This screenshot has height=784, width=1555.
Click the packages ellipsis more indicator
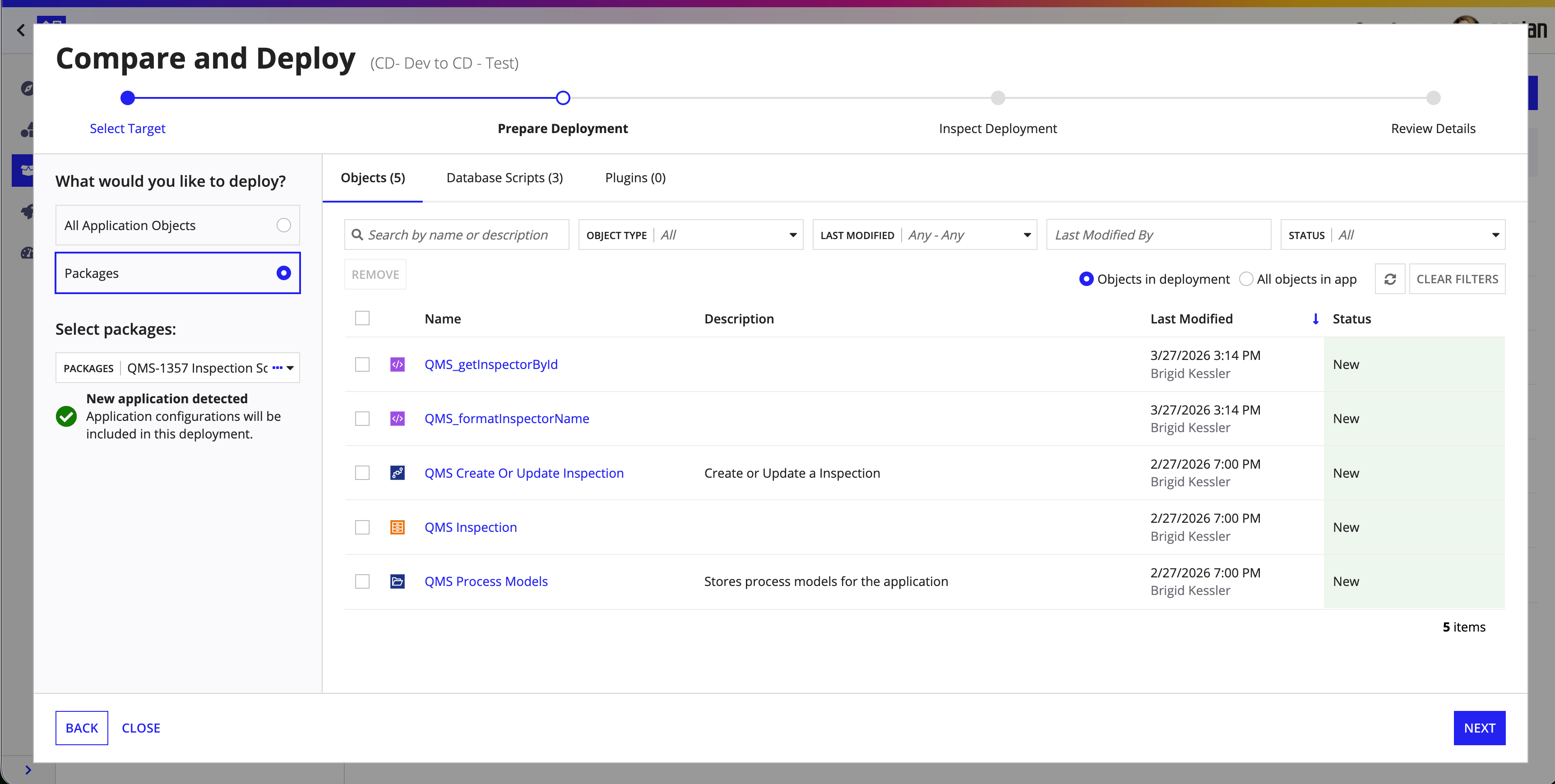[277, 368]
